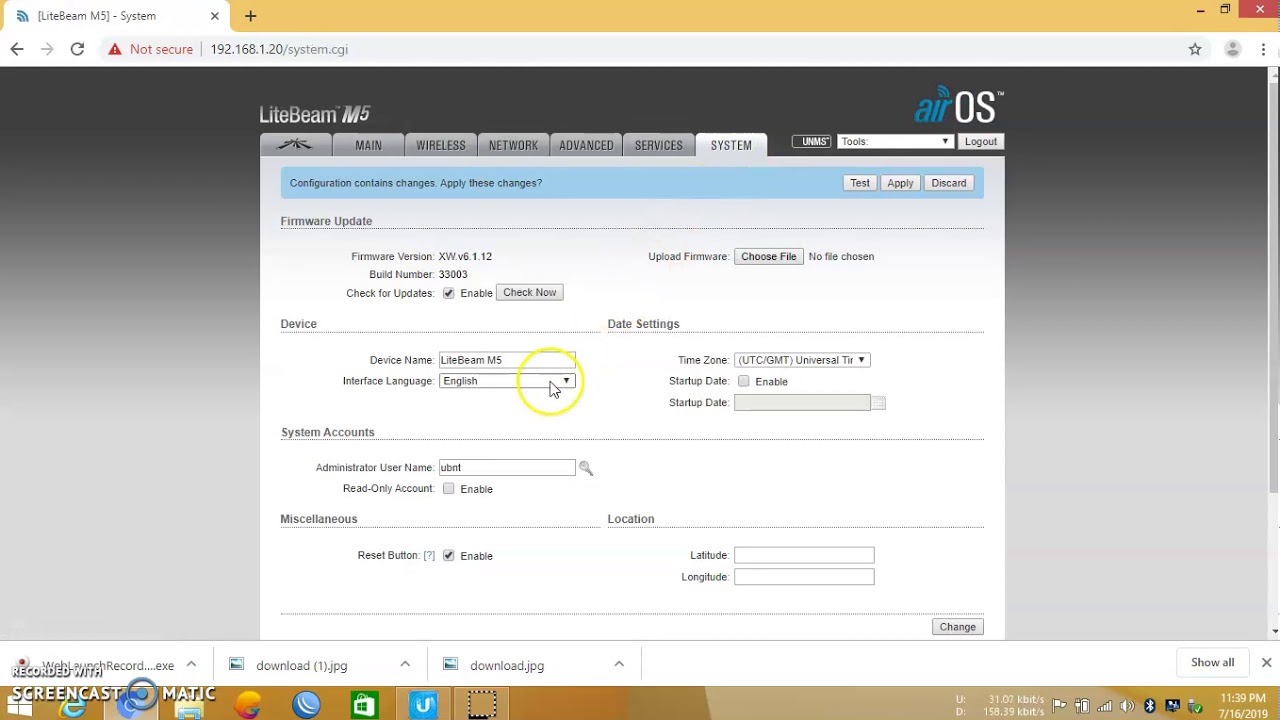Open the Reset Button help [?] link
The height and width of the screenshot is (720, 1280).
coord(429,555)
